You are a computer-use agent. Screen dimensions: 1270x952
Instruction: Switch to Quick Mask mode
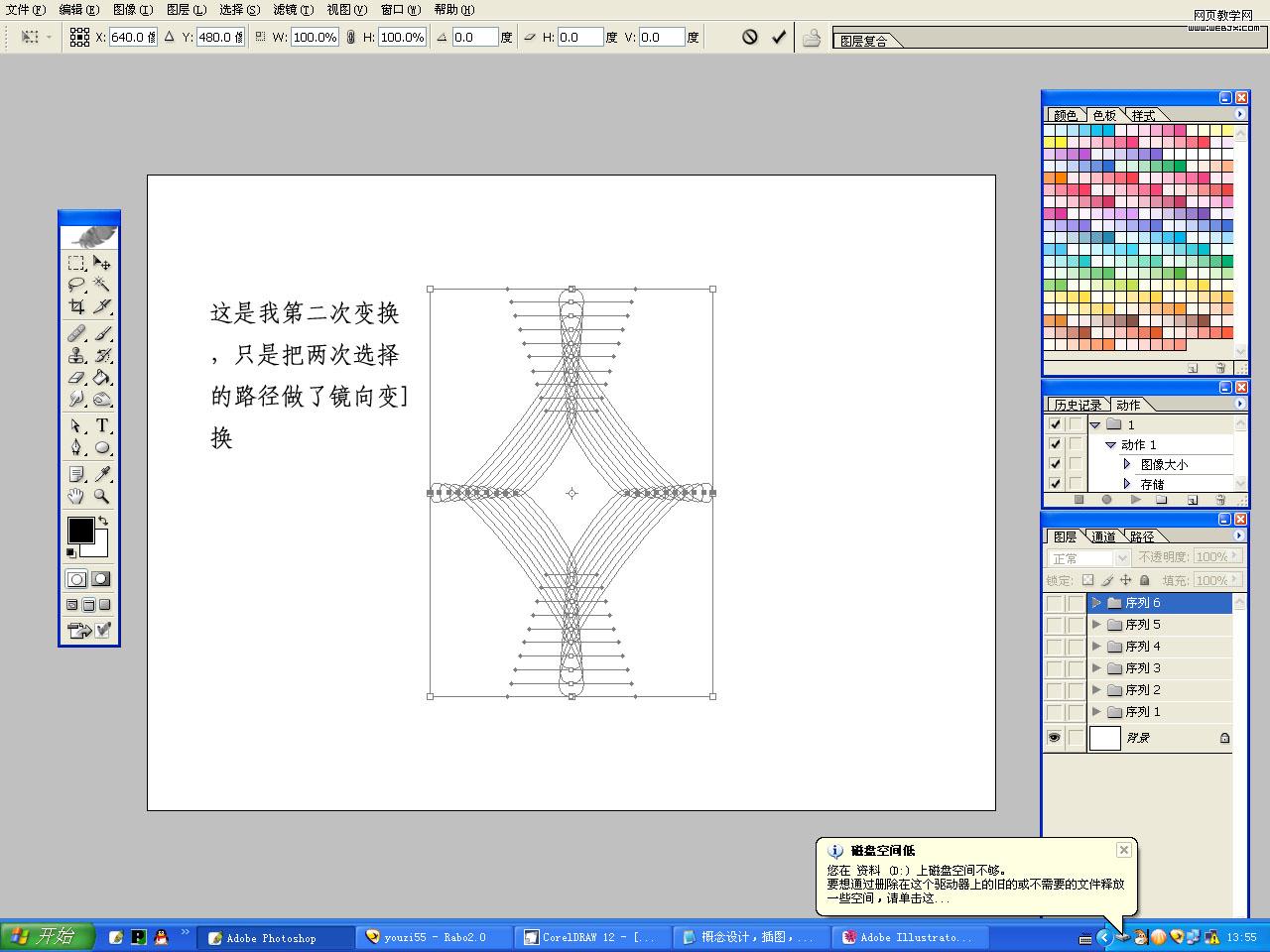point(101,579)
